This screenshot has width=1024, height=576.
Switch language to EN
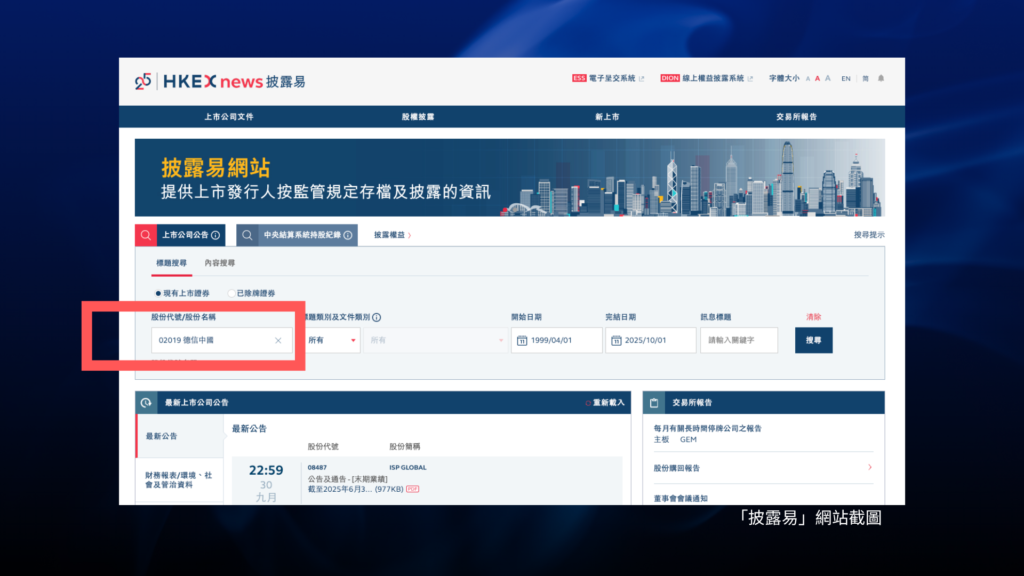pyautogui.click(x=846, y=78)
